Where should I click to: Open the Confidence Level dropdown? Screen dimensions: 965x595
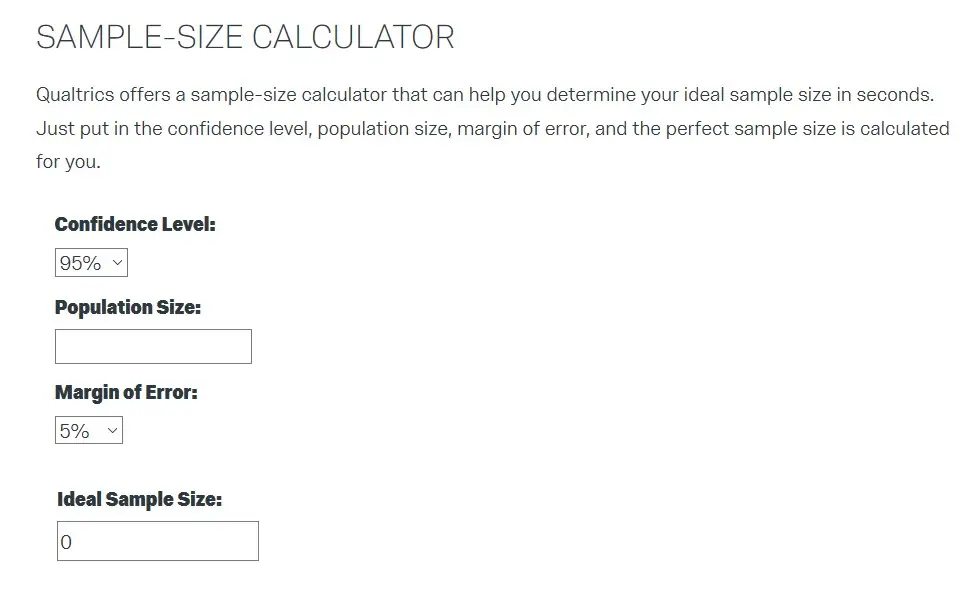(x=91, y=263)
